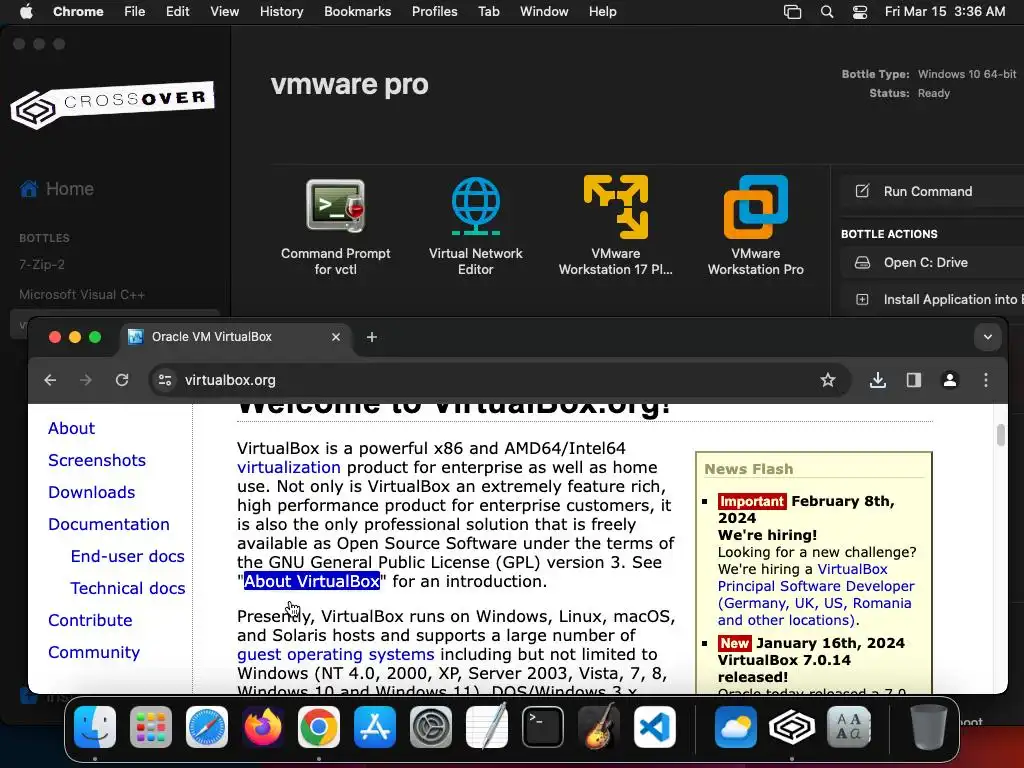Open Screenshots link in VirtualBox sidebar
Screen dimensions: 1024x768
pyautogui.click(x=97, y=460)
